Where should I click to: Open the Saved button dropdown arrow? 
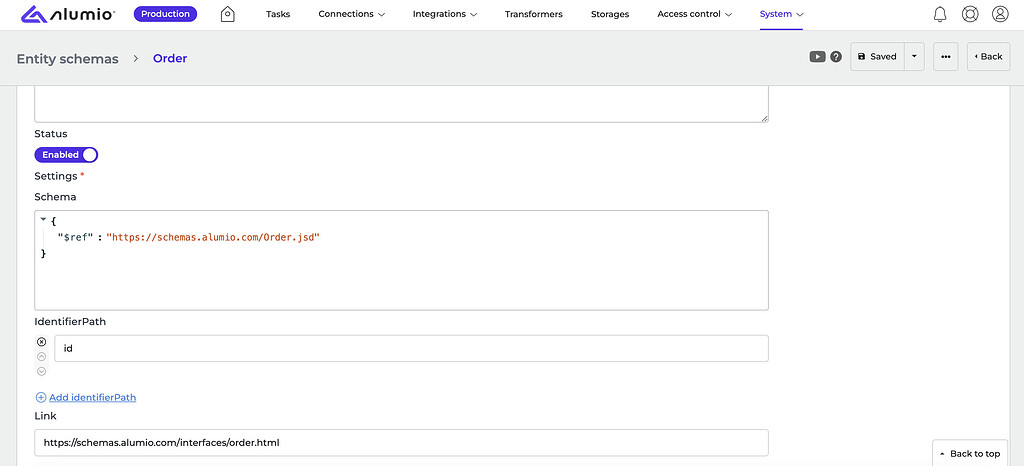[914, 57]
